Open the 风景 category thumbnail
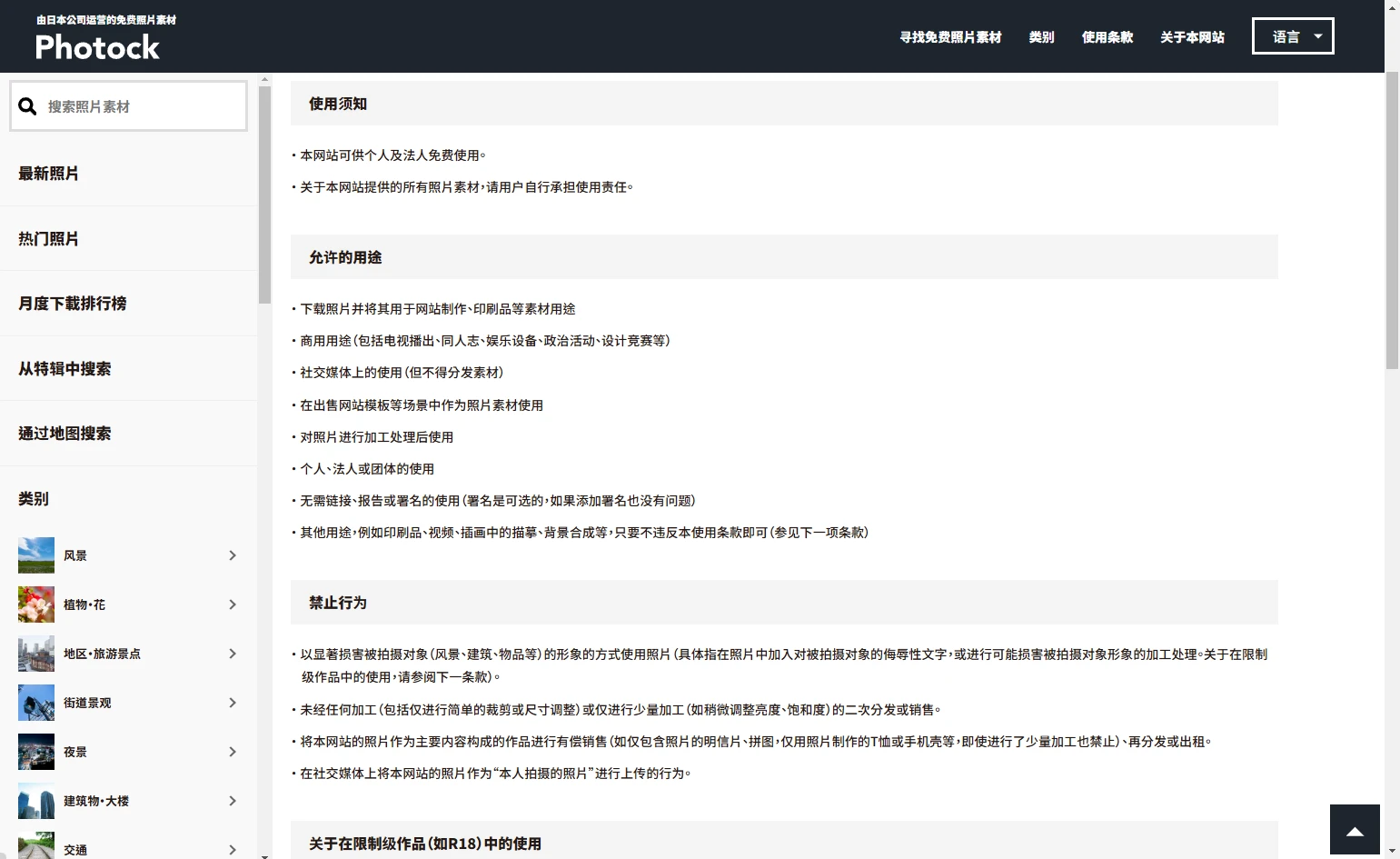This screenshot has height=859, width=1400. [x=36, y=555]
